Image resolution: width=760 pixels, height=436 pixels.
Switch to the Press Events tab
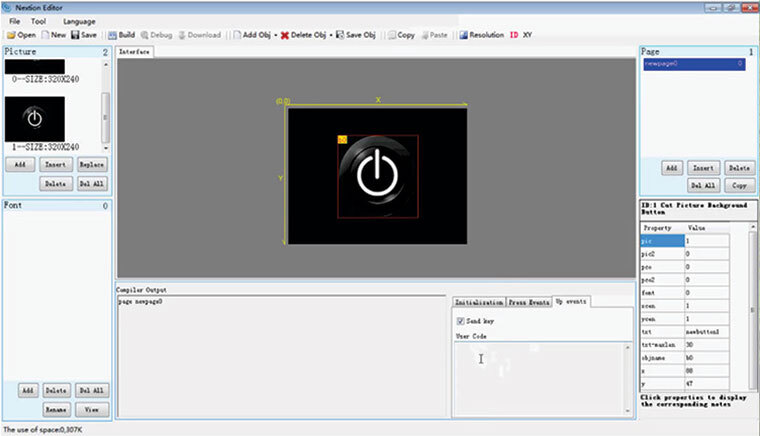coord(529,301)
